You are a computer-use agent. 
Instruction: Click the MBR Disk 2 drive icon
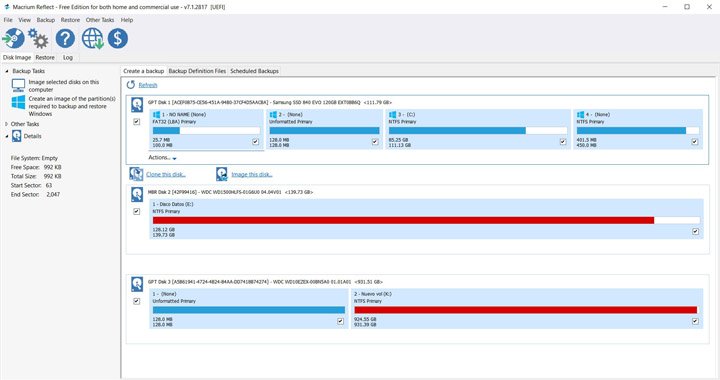tap(137, 194)
